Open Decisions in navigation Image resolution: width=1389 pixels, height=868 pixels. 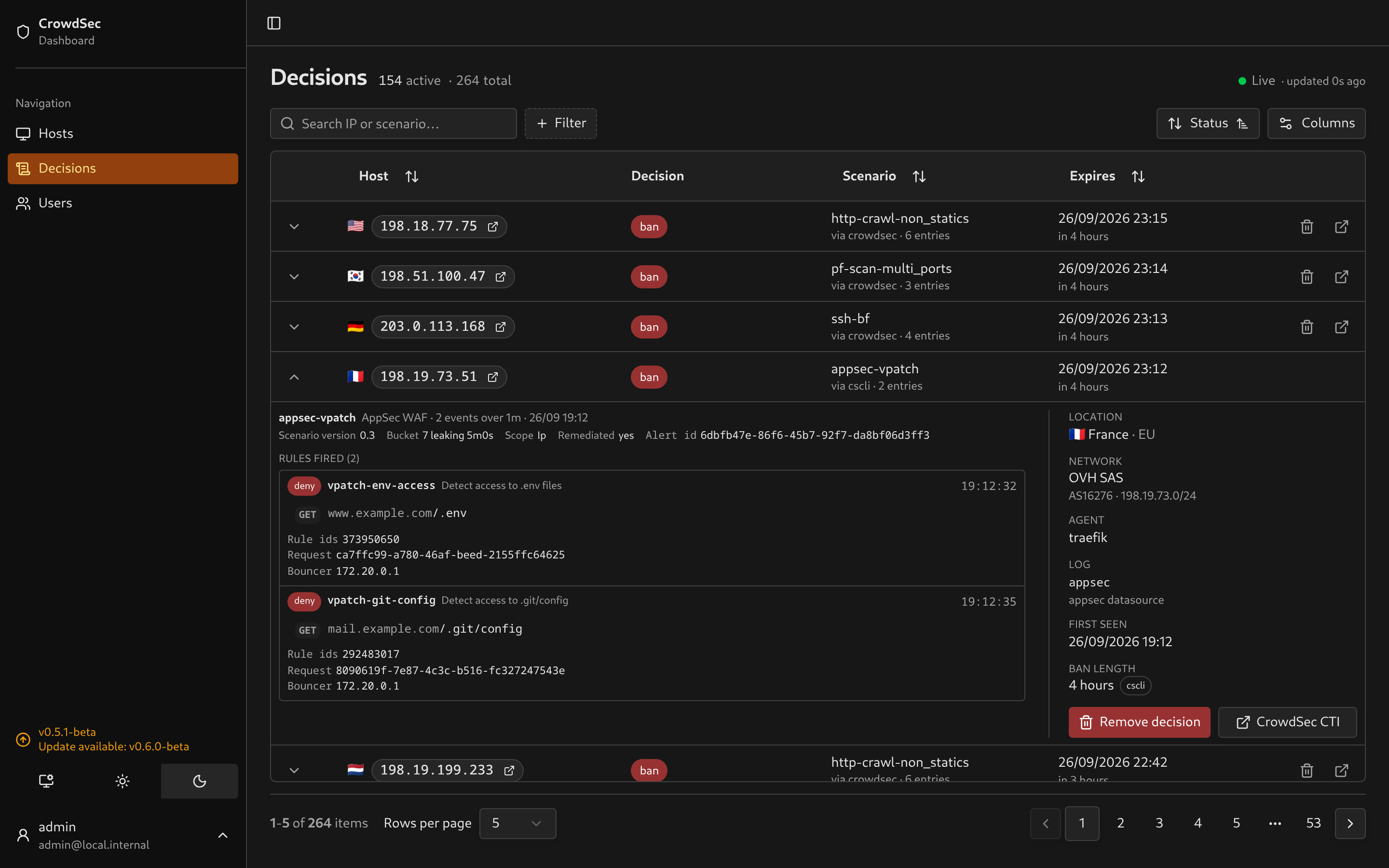[x=123, y=169]
